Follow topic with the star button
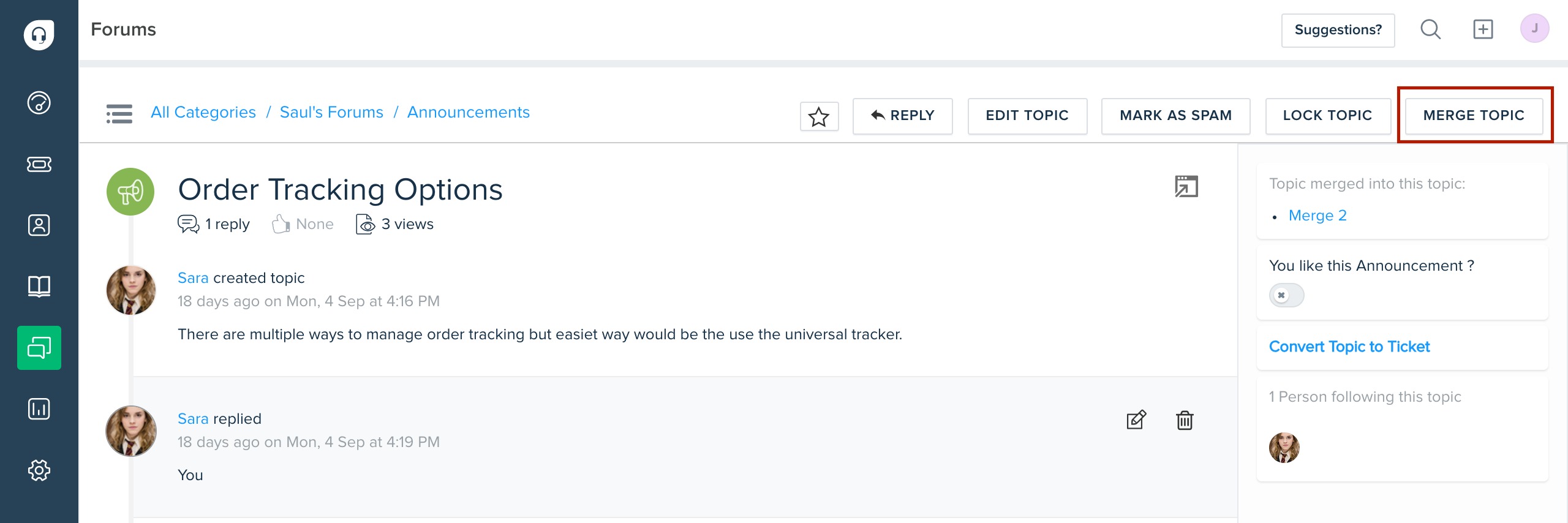This screenshot has height=523, width=1568. click(819, 116)
